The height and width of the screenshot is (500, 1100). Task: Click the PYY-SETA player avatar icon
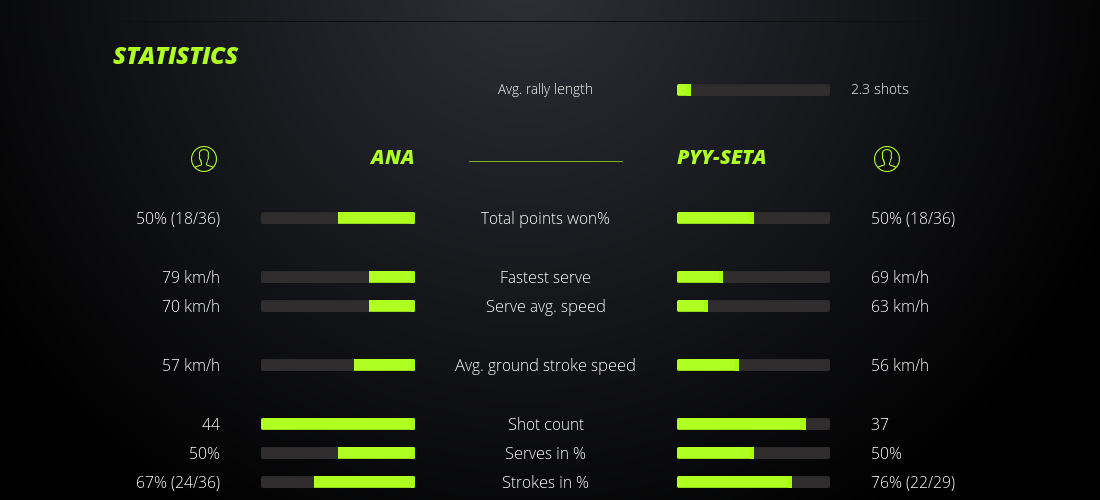(x=886, y=158)
